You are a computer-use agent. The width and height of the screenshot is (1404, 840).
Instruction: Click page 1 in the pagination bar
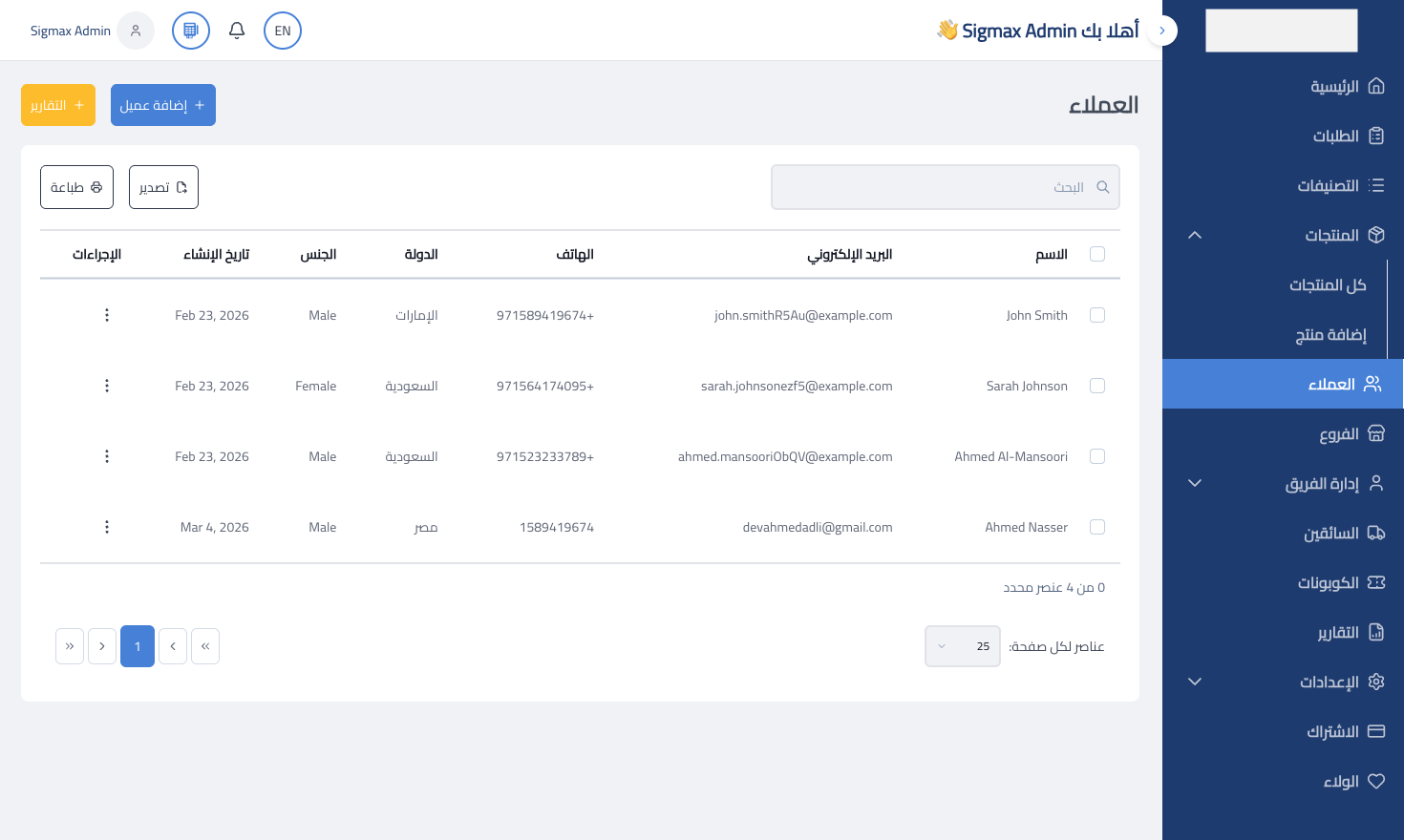coord(137,646)
